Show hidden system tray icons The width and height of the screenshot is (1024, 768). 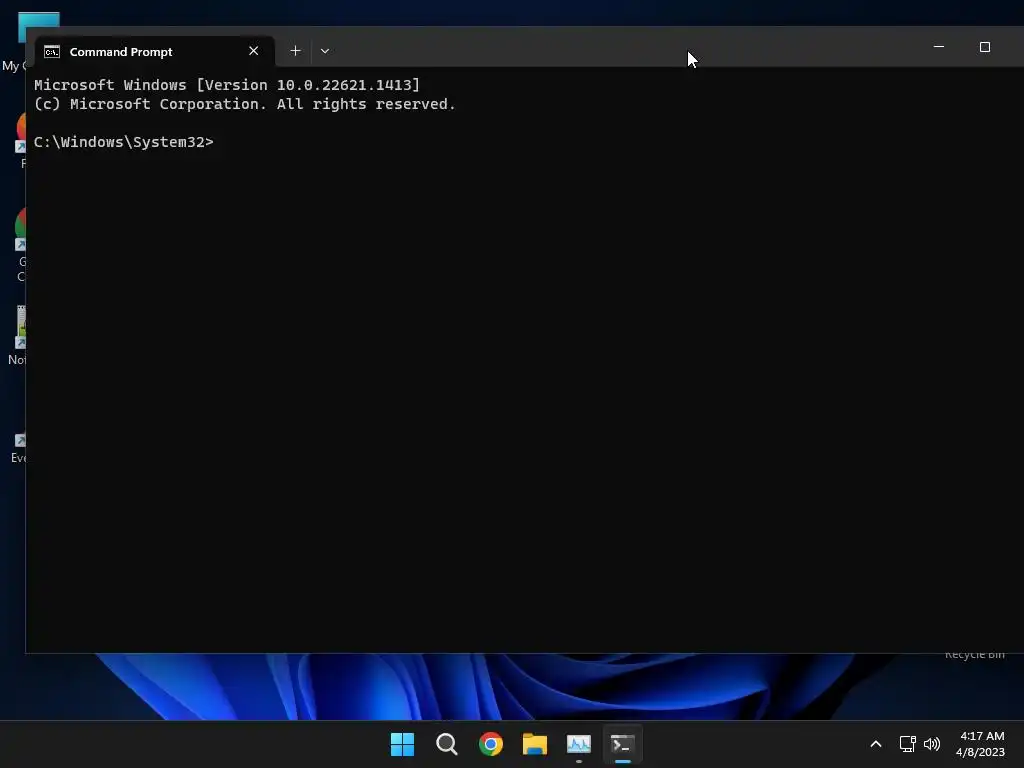click(876, 744)
